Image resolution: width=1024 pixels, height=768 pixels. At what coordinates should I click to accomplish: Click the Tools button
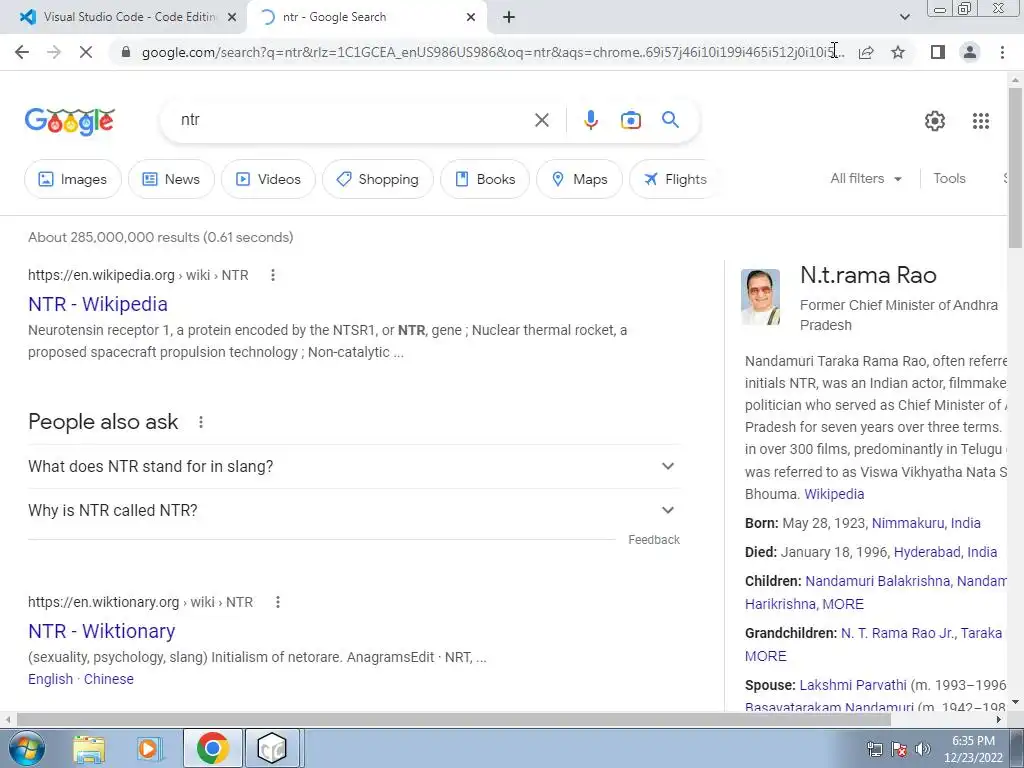[x=949, y=178]
